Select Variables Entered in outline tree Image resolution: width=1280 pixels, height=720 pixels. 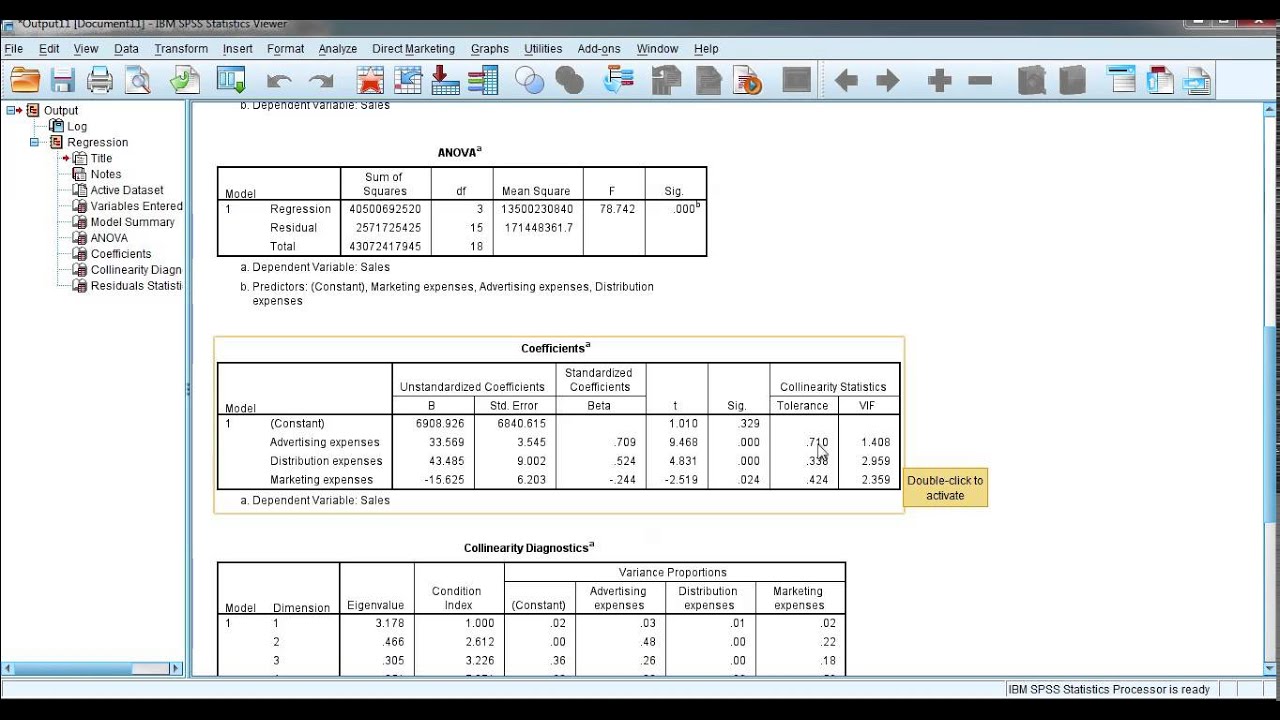(x=136, y=206)
